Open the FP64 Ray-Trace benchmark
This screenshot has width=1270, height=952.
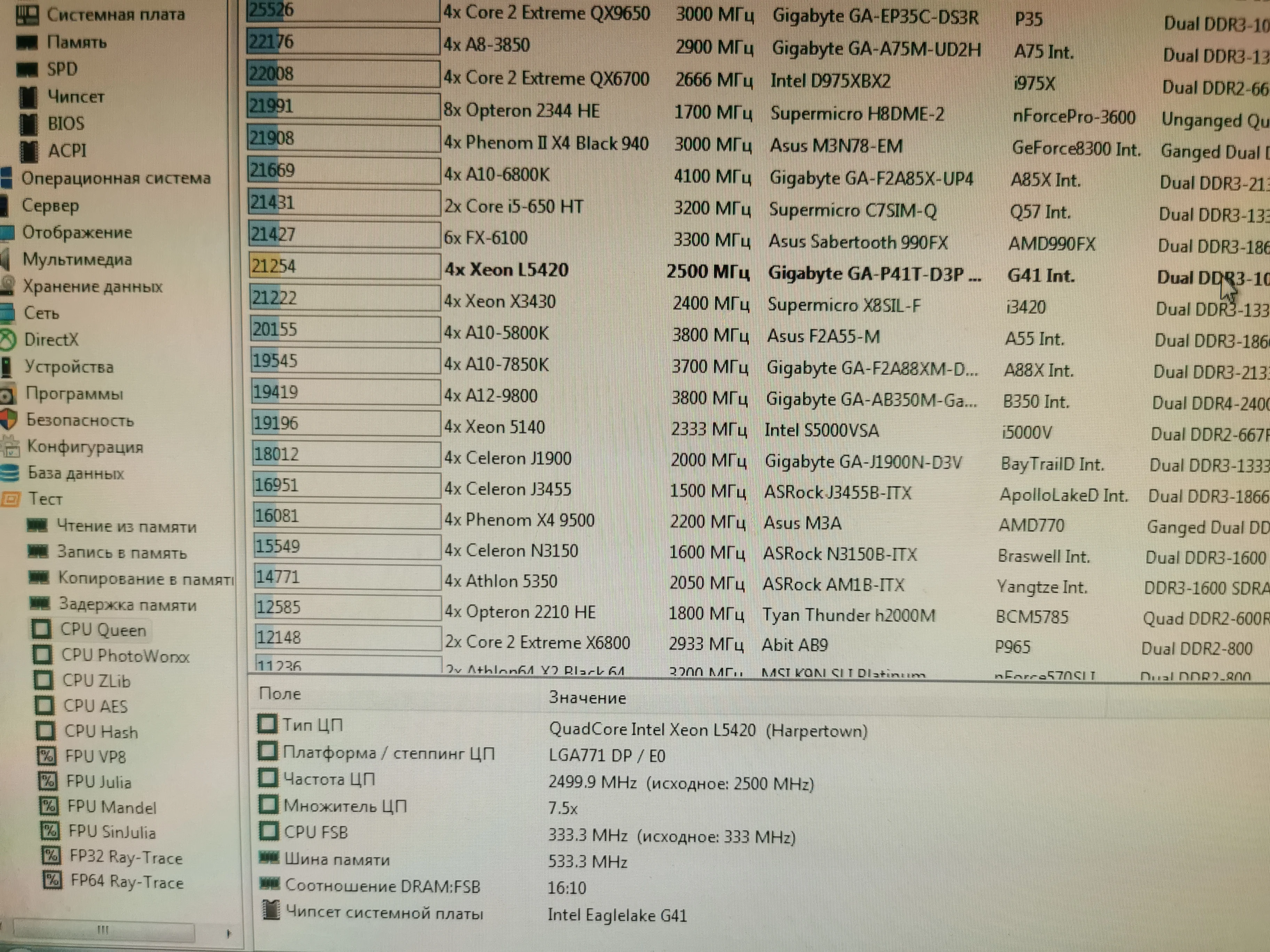point(126,881)
